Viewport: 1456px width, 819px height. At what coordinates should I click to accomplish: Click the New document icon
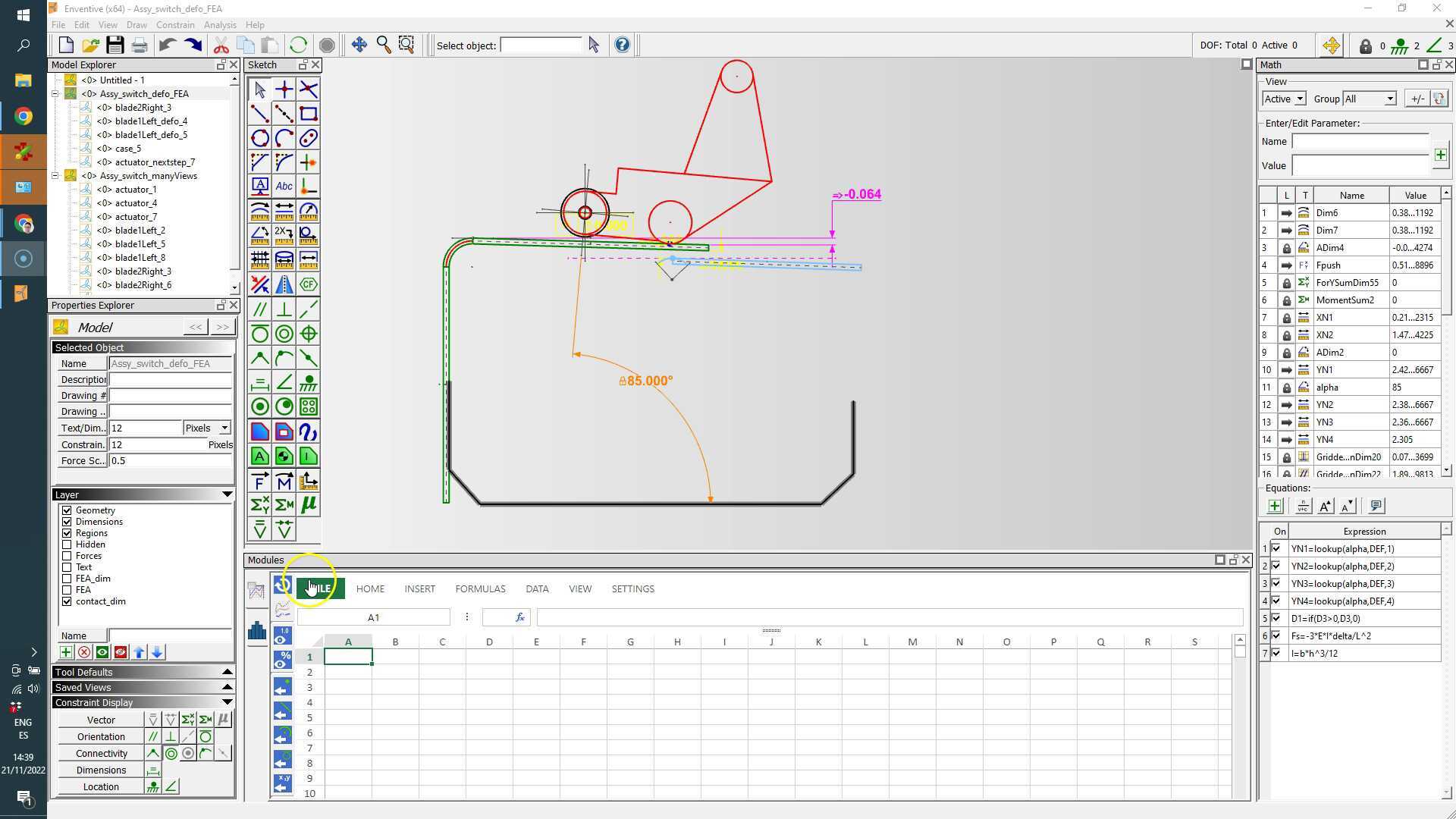click(x=66, y=45)
